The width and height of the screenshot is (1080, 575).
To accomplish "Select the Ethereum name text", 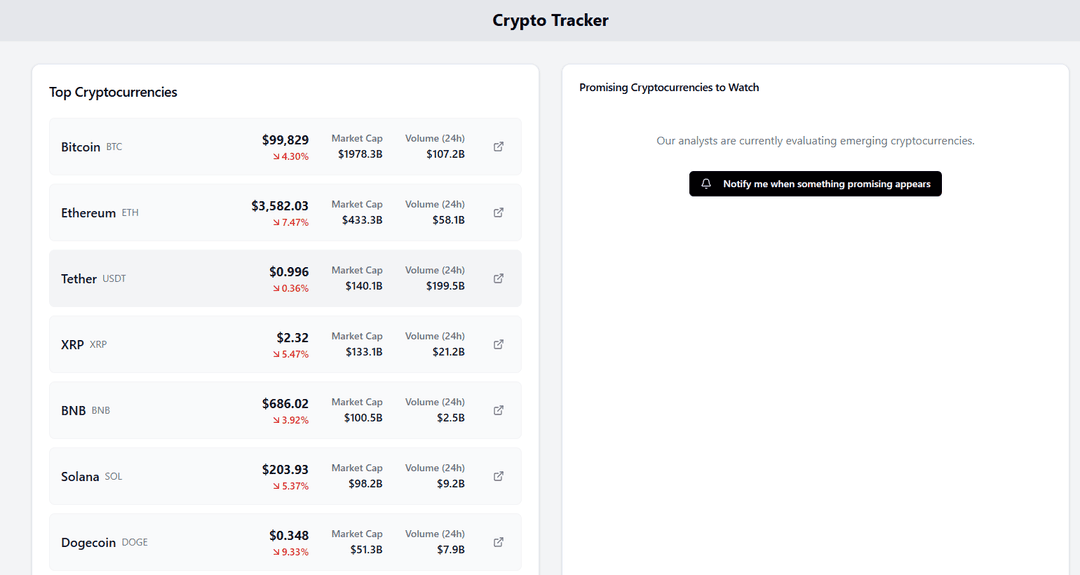I will [88, 213].
